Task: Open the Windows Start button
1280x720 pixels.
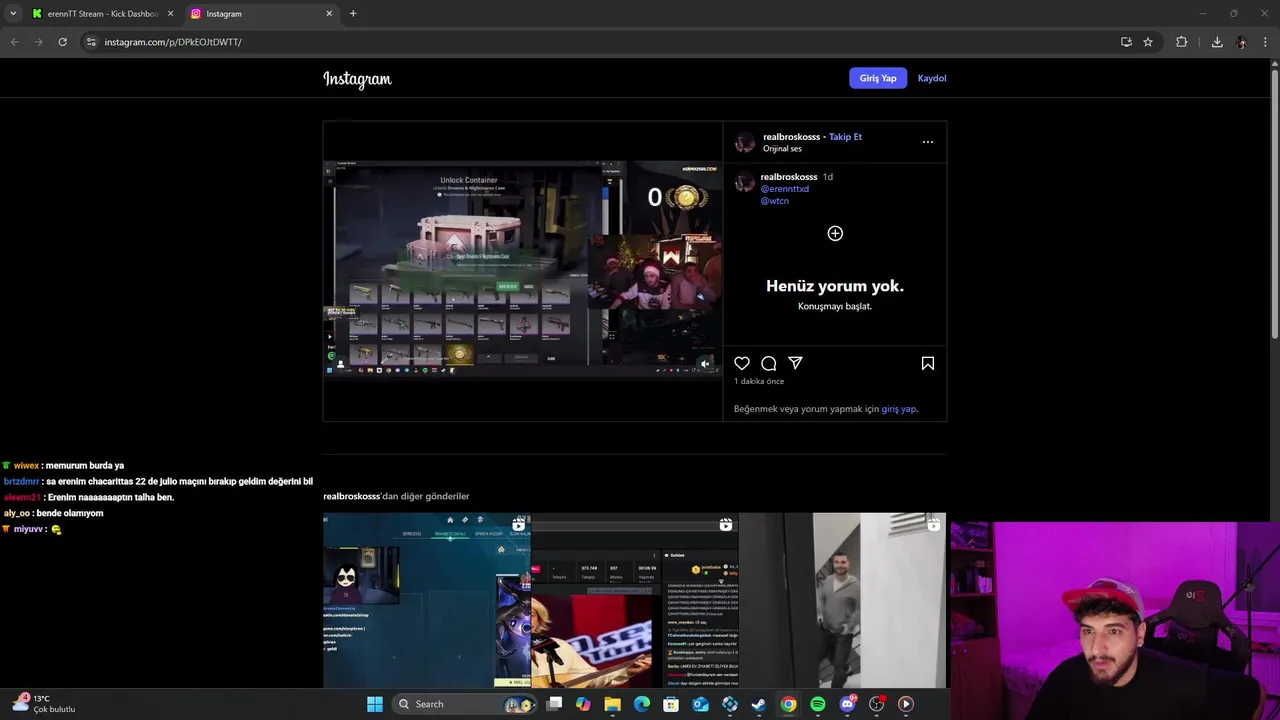Action: [375, 704]
